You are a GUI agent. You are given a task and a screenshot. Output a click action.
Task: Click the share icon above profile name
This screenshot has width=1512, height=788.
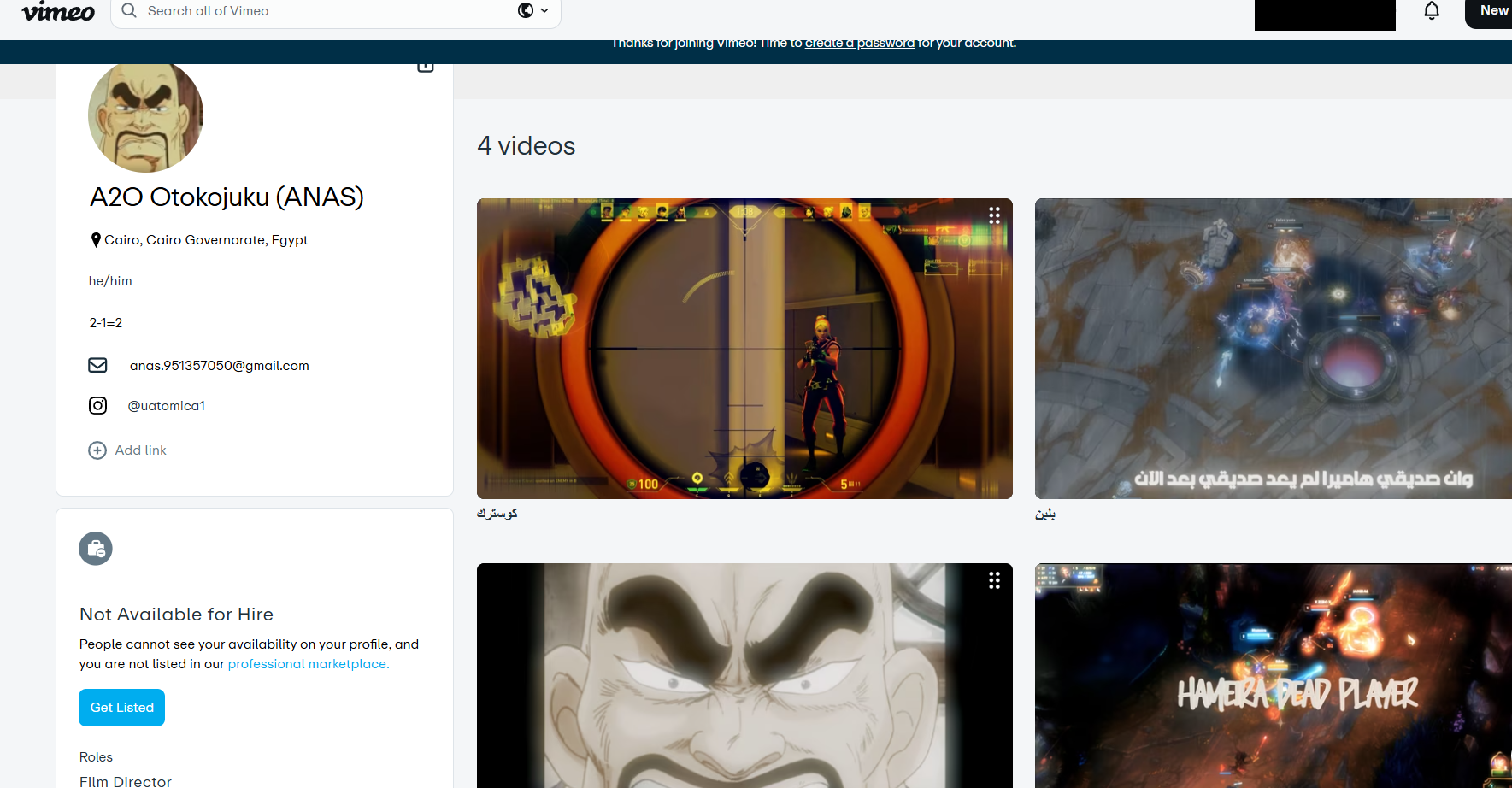click(426, 66)
